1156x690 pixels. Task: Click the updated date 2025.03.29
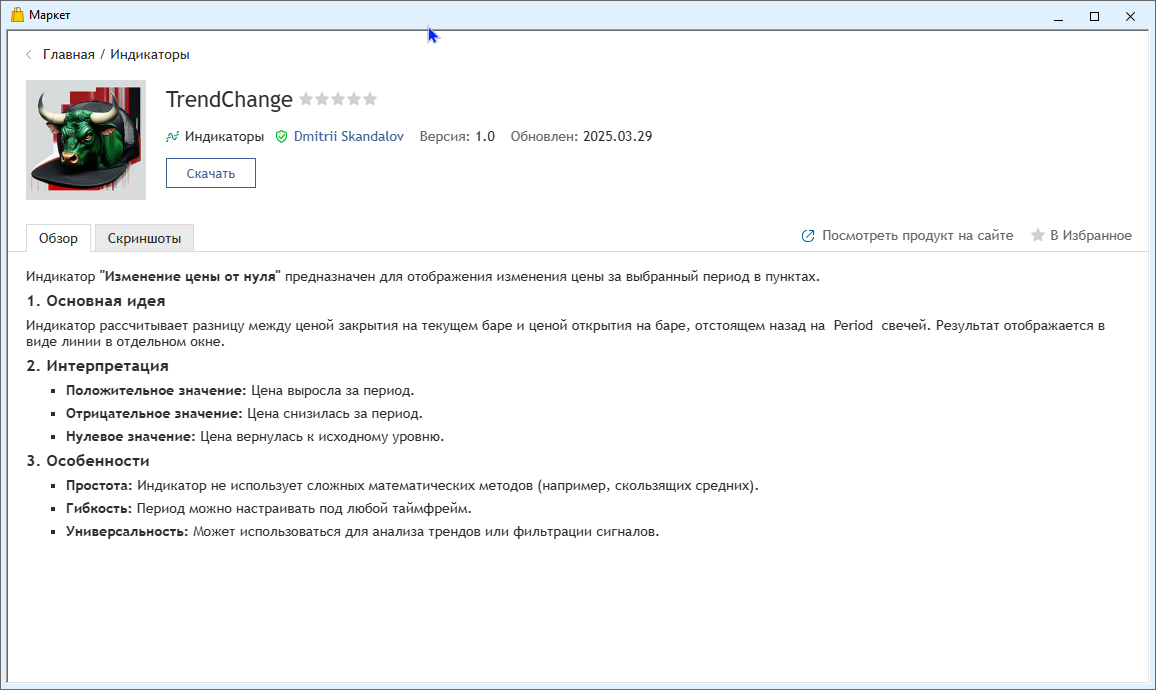[x=618, y=136]
